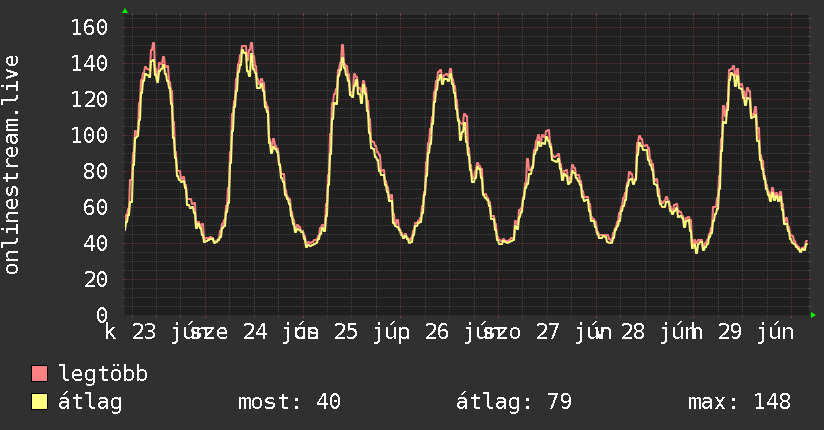824x430 pixels.
Task: Click the x-axis date label 26
Action: coord(437,332)
